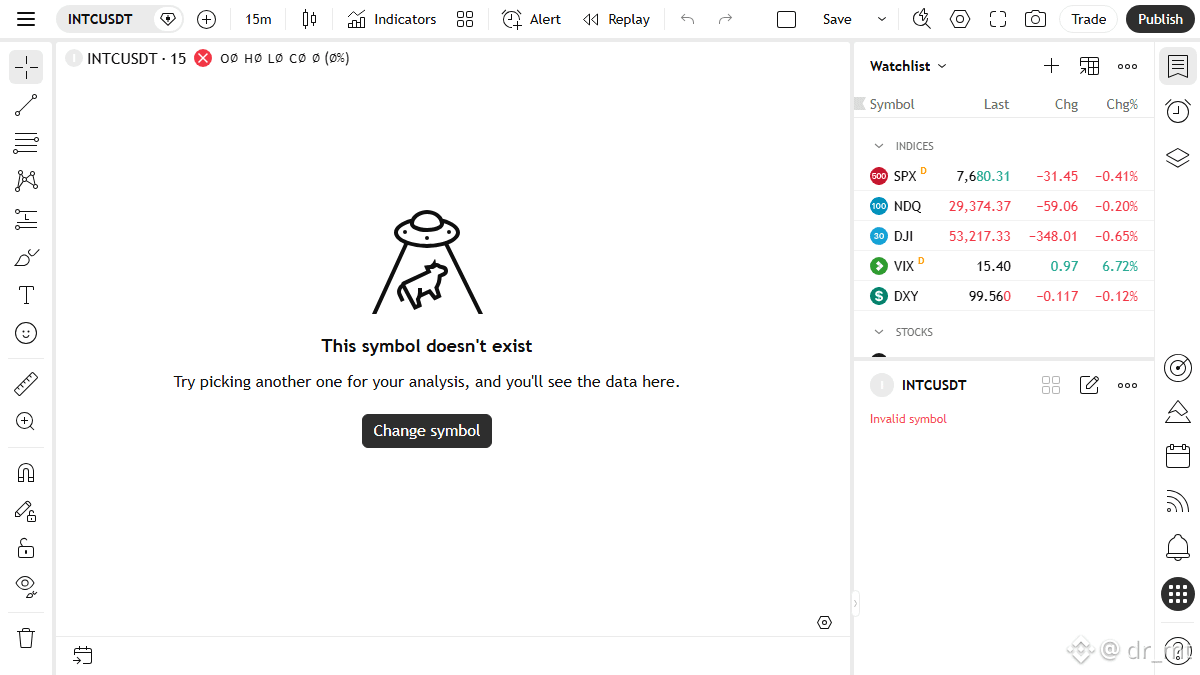This screenshot has width=1200, height=675.
Task: Open Watchlist and details sidebar tab
Action: pyautogui.click(x=1178, y=67)
